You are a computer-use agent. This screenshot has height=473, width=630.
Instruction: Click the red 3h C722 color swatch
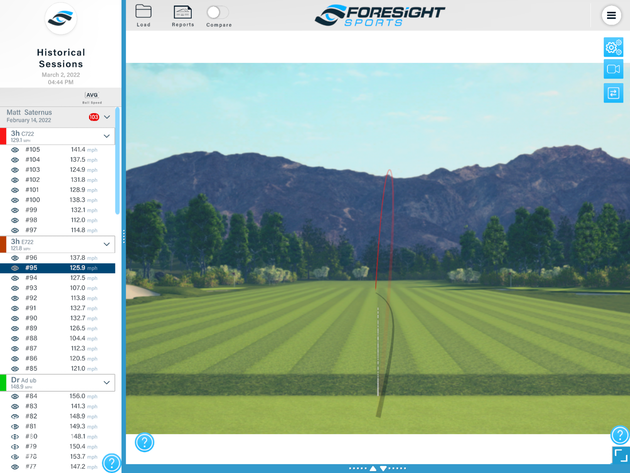click(x=3, y=136)
